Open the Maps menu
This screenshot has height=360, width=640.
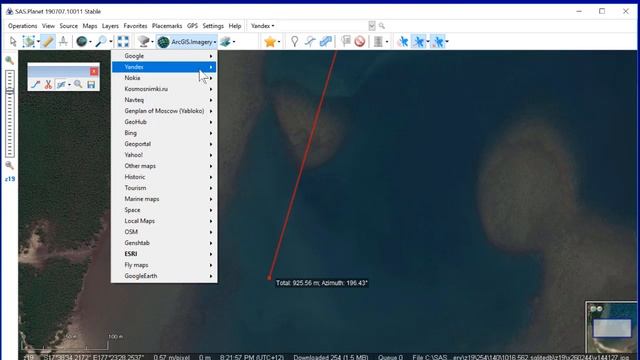(90, 26)
